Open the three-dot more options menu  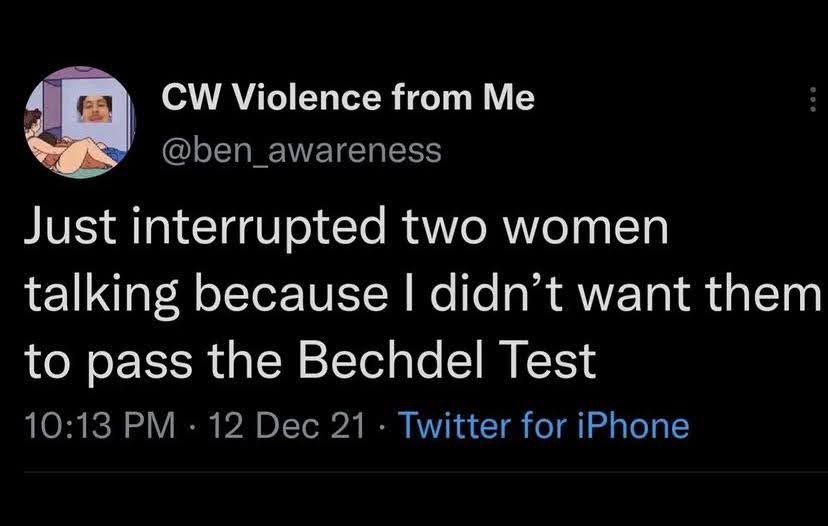point(812,99)
